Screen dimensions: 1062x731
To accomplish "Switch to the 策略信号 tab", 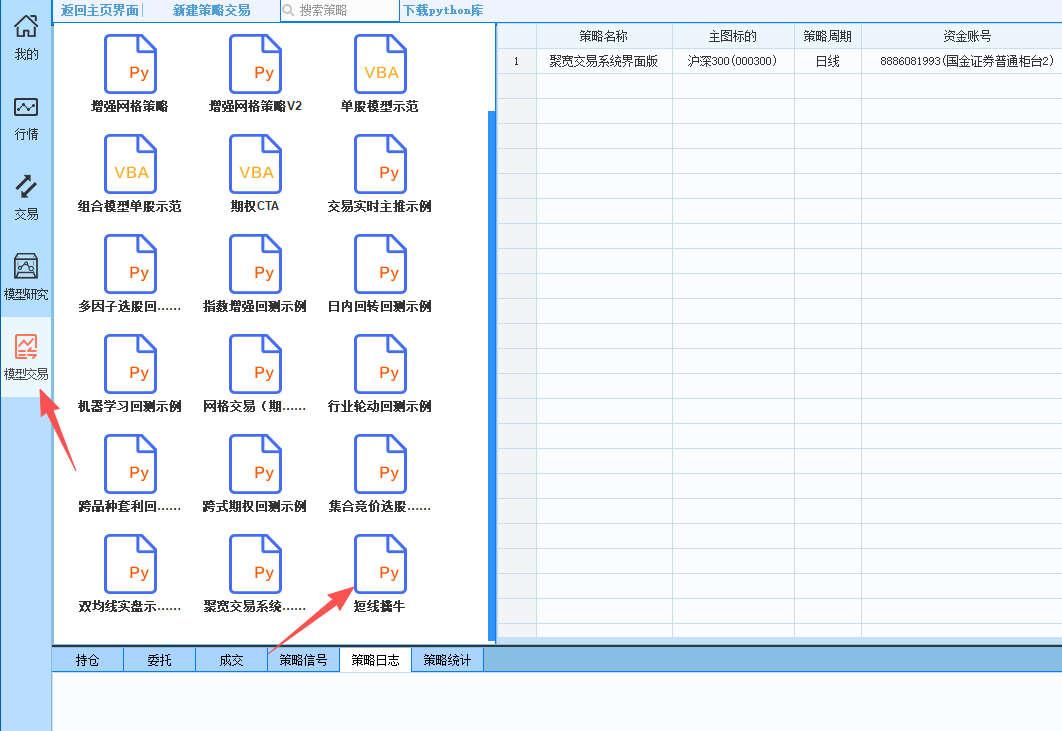I will (303, 660).
